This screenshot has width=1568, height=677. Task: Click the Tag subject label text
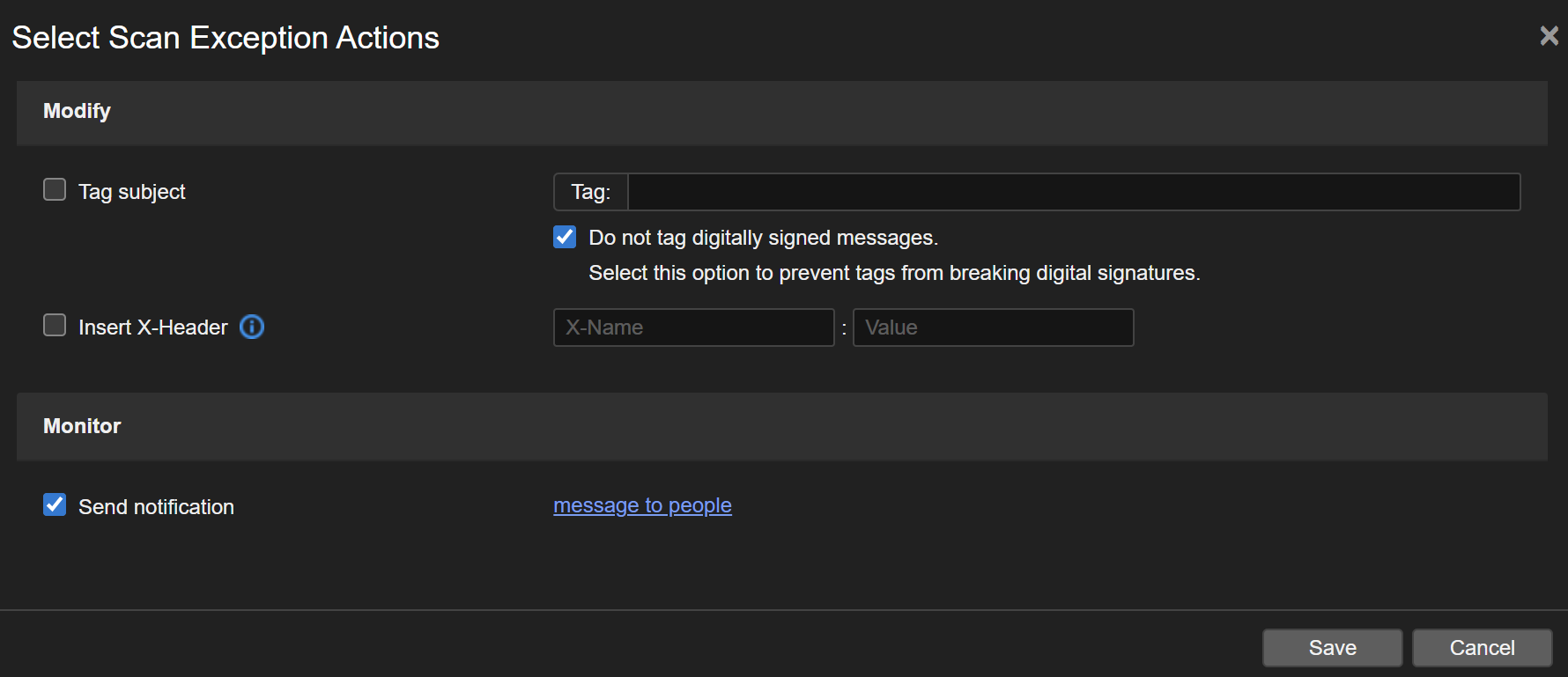[132, 192]
